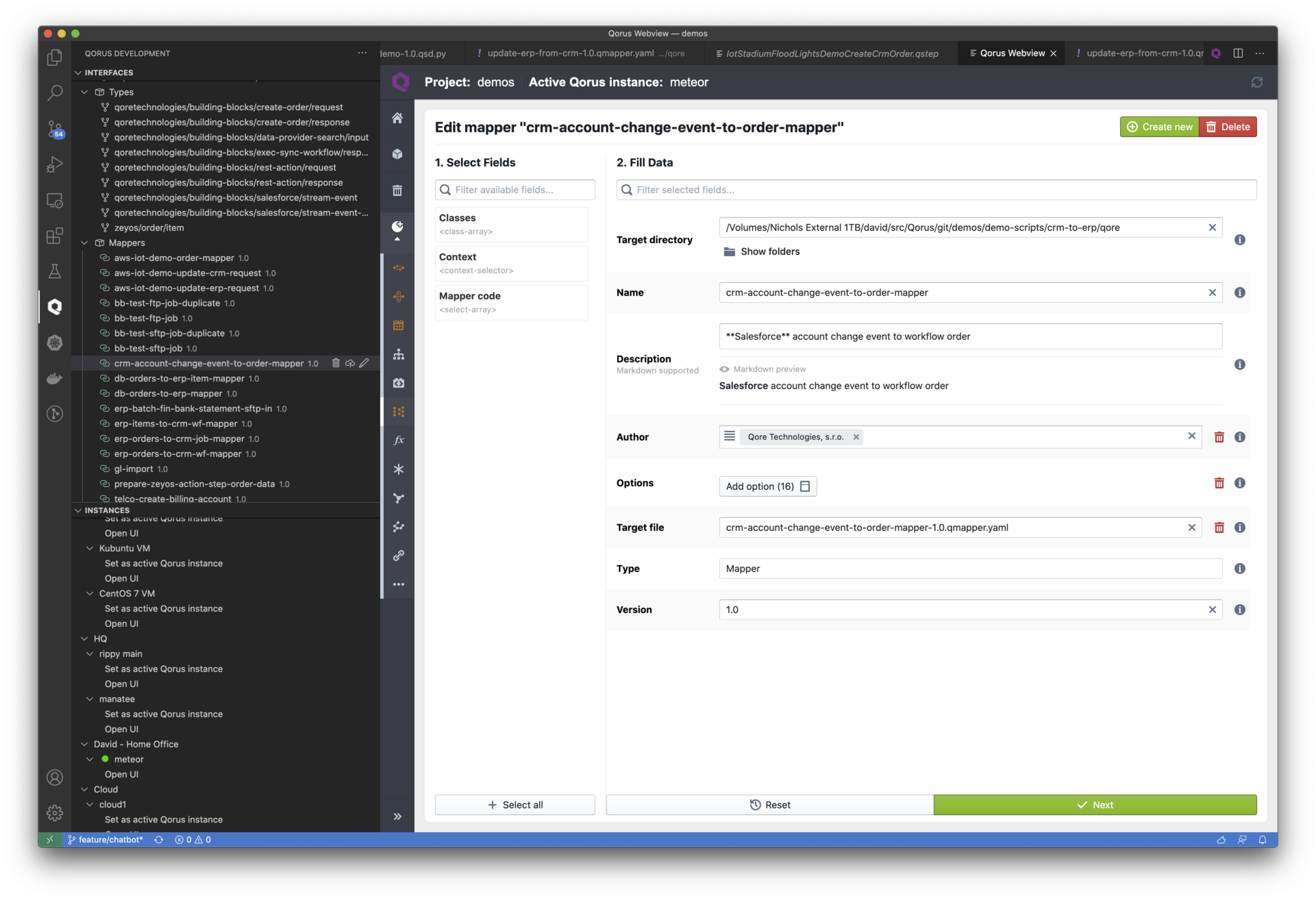Click the Select all button
Screen dimensions: 1316x898
[515, 805]
